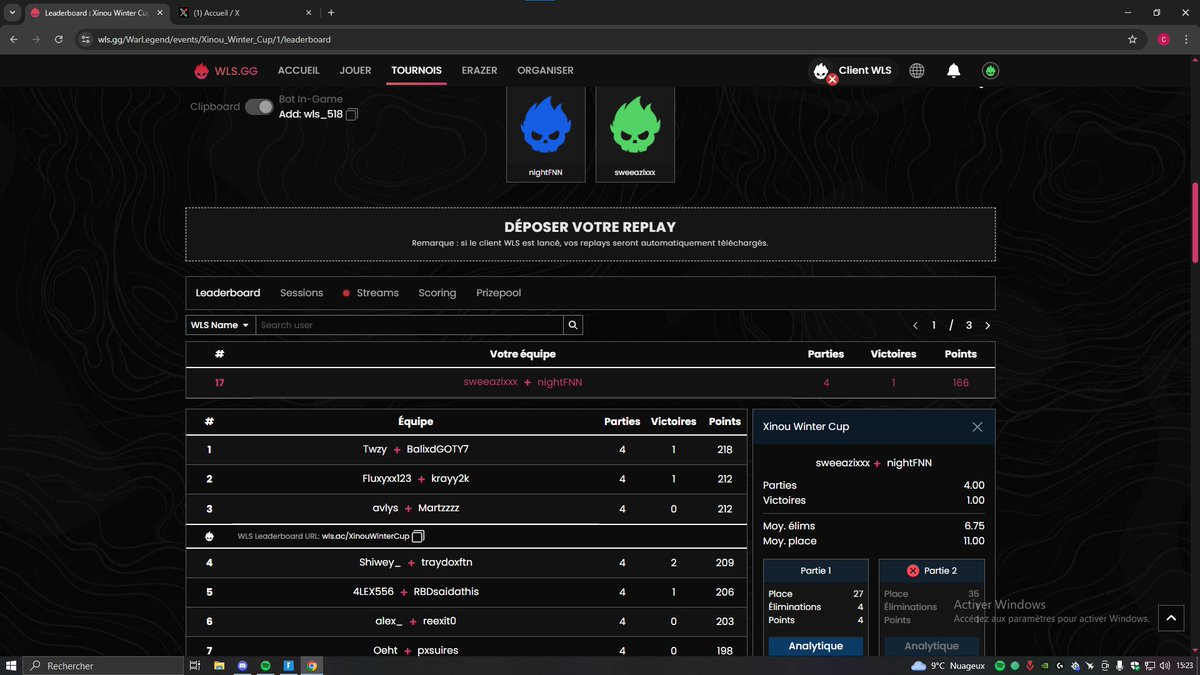Click the taskbar Rechercher search box
This screenshot has height=675, width=1200.
point(103,665)
